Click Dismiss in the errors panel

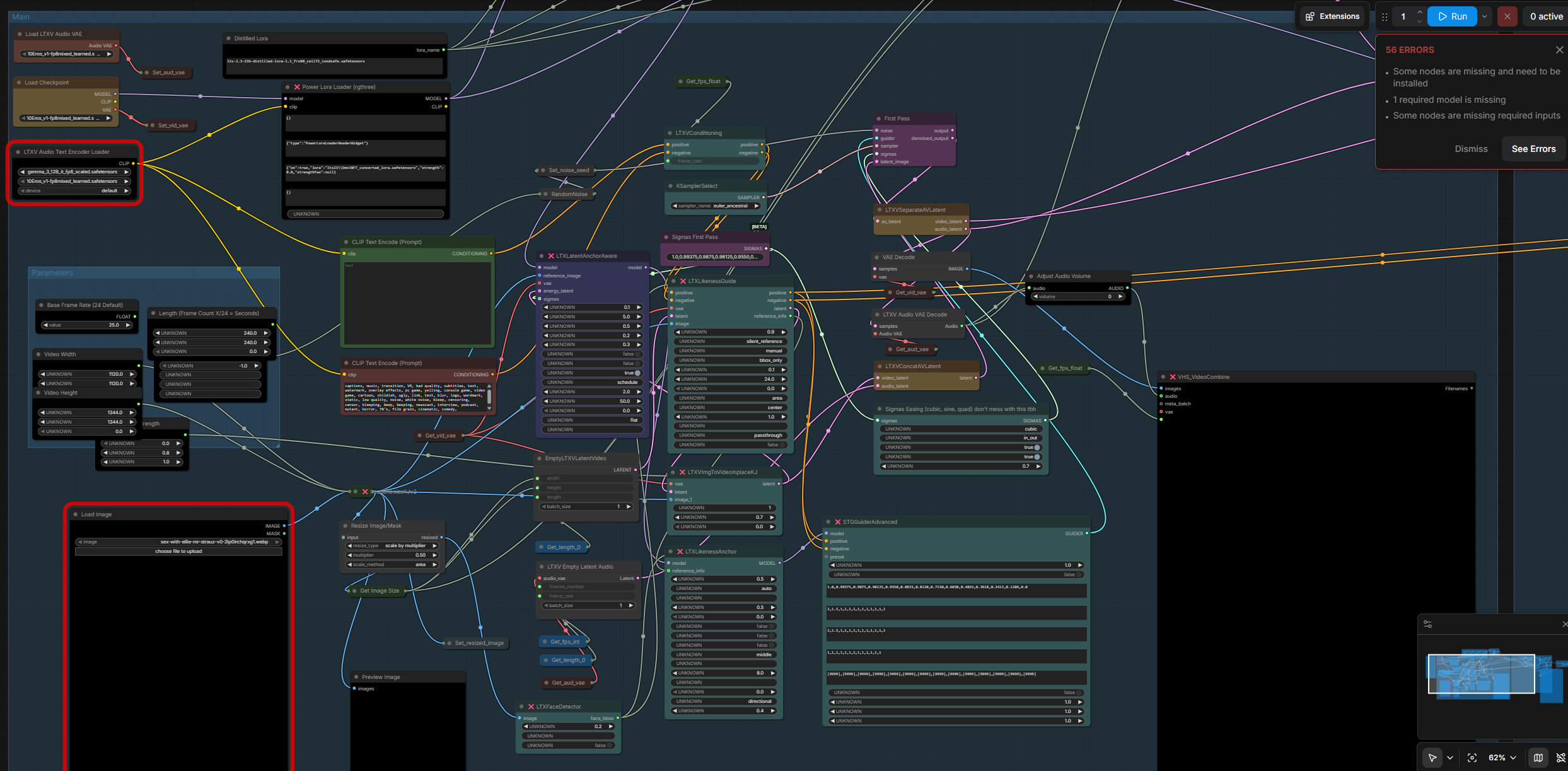(x=1471, y=149)
